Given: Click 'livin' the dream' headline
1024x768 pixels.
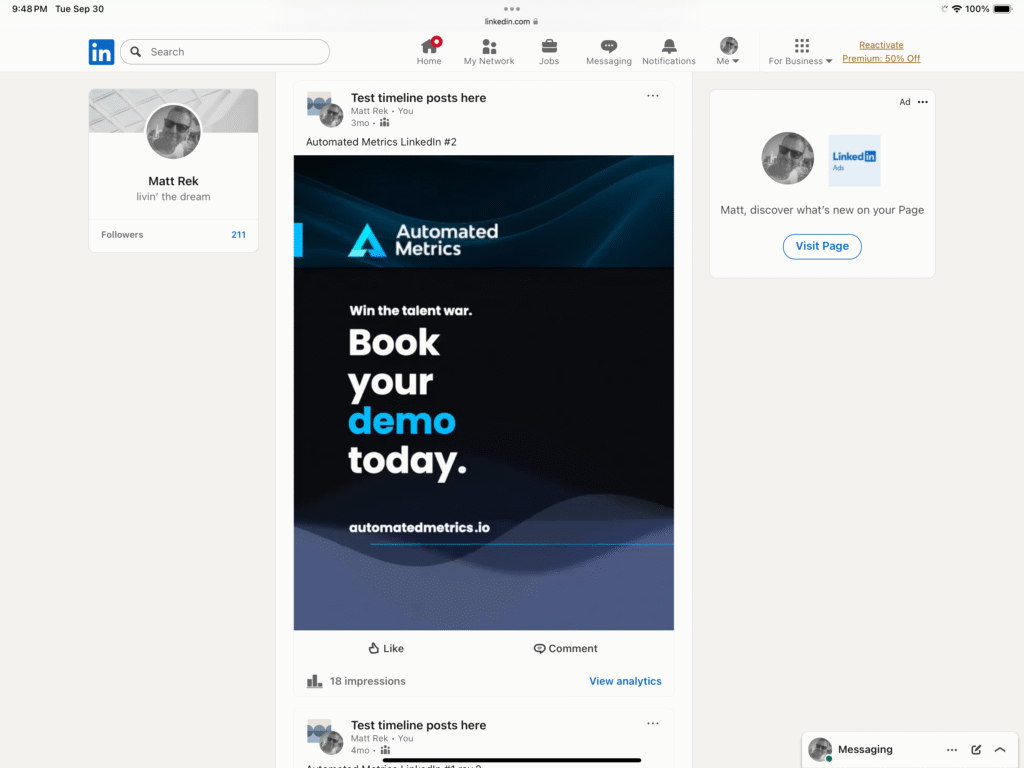Looking at the screenshot, I should tap(173, 197).
